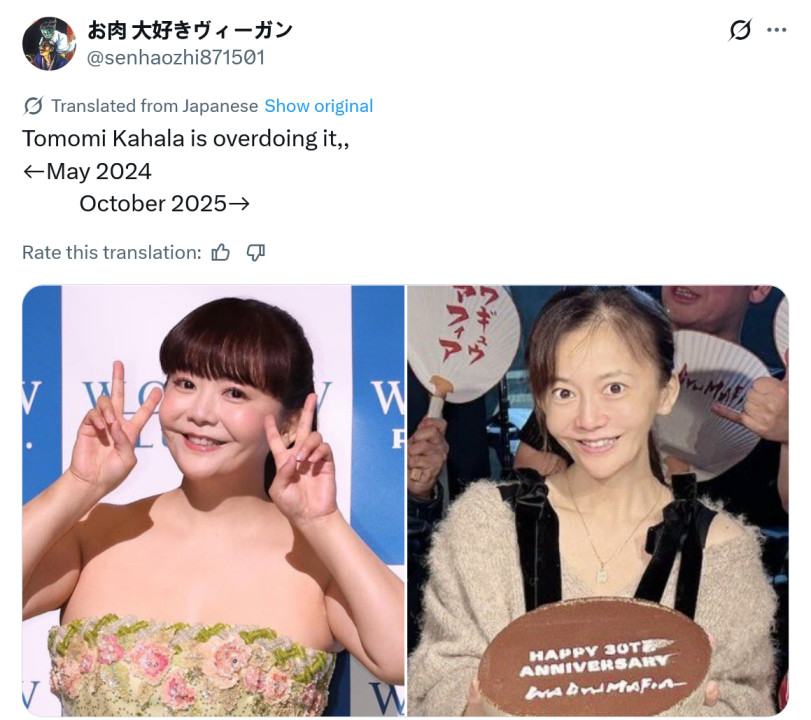Open the left photo with peace signs
Image resolution: width=811 pixels, height=720 pixels.
[213, 501]
